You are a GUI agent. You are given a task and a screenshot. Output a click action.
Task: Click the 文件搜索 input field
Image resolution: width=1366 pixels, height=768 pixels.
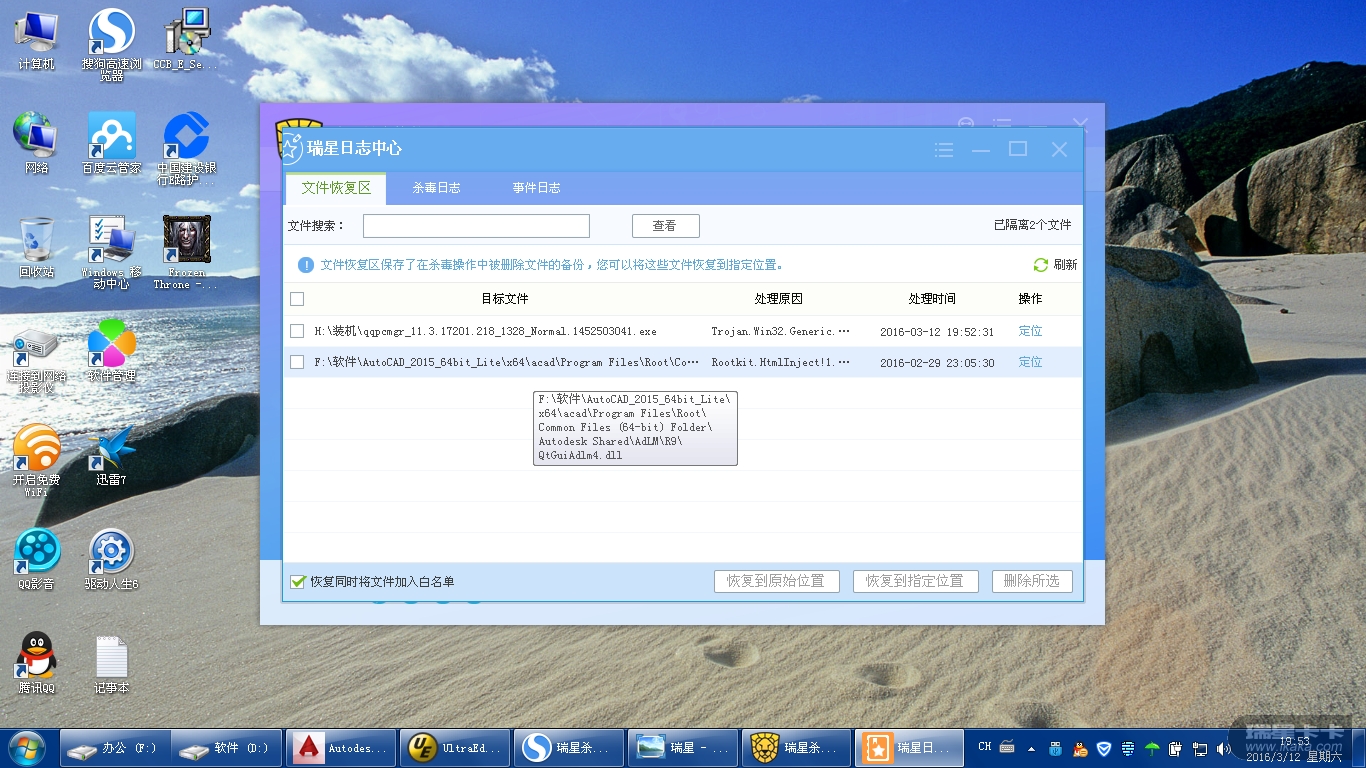click(476, 226)
